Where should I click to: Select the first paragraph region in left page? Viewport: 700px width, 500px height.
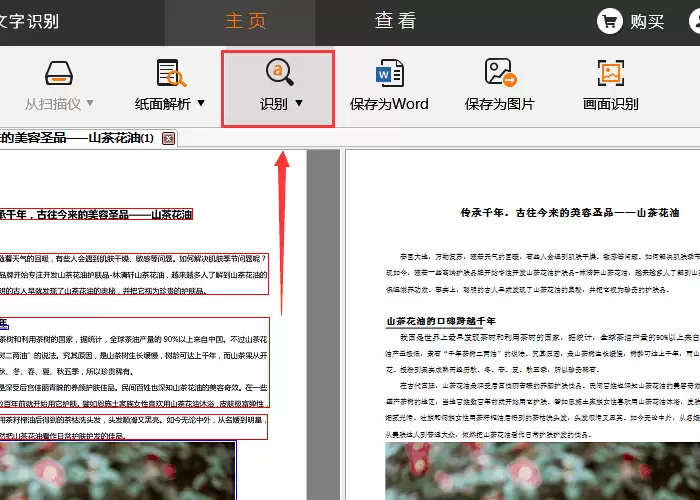click(134, 274)
